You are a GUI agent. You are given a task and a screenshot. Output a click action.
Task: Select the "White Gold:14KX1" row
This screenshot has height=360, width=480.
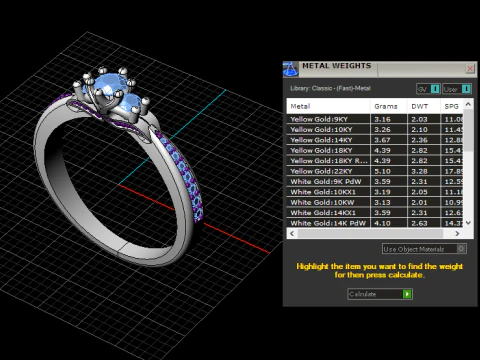[x=375, y=213]
